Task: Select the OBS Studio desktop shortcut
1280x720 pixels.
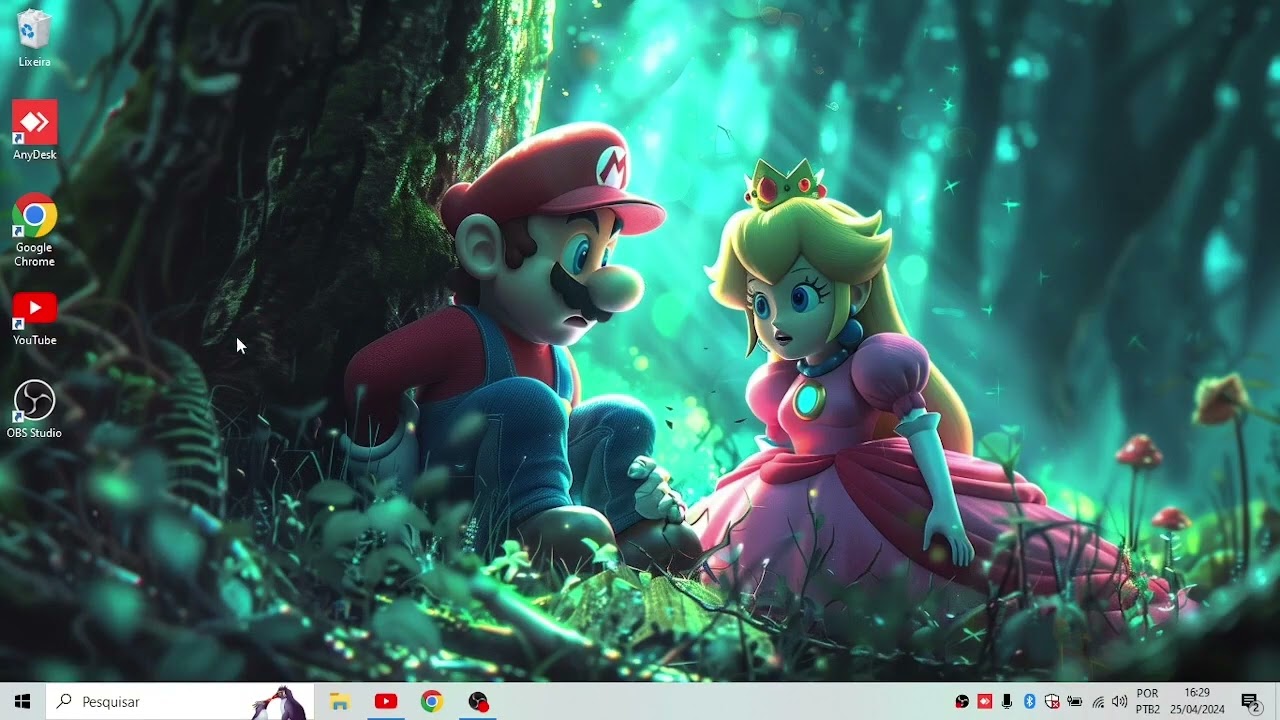Action: (34, 410)
